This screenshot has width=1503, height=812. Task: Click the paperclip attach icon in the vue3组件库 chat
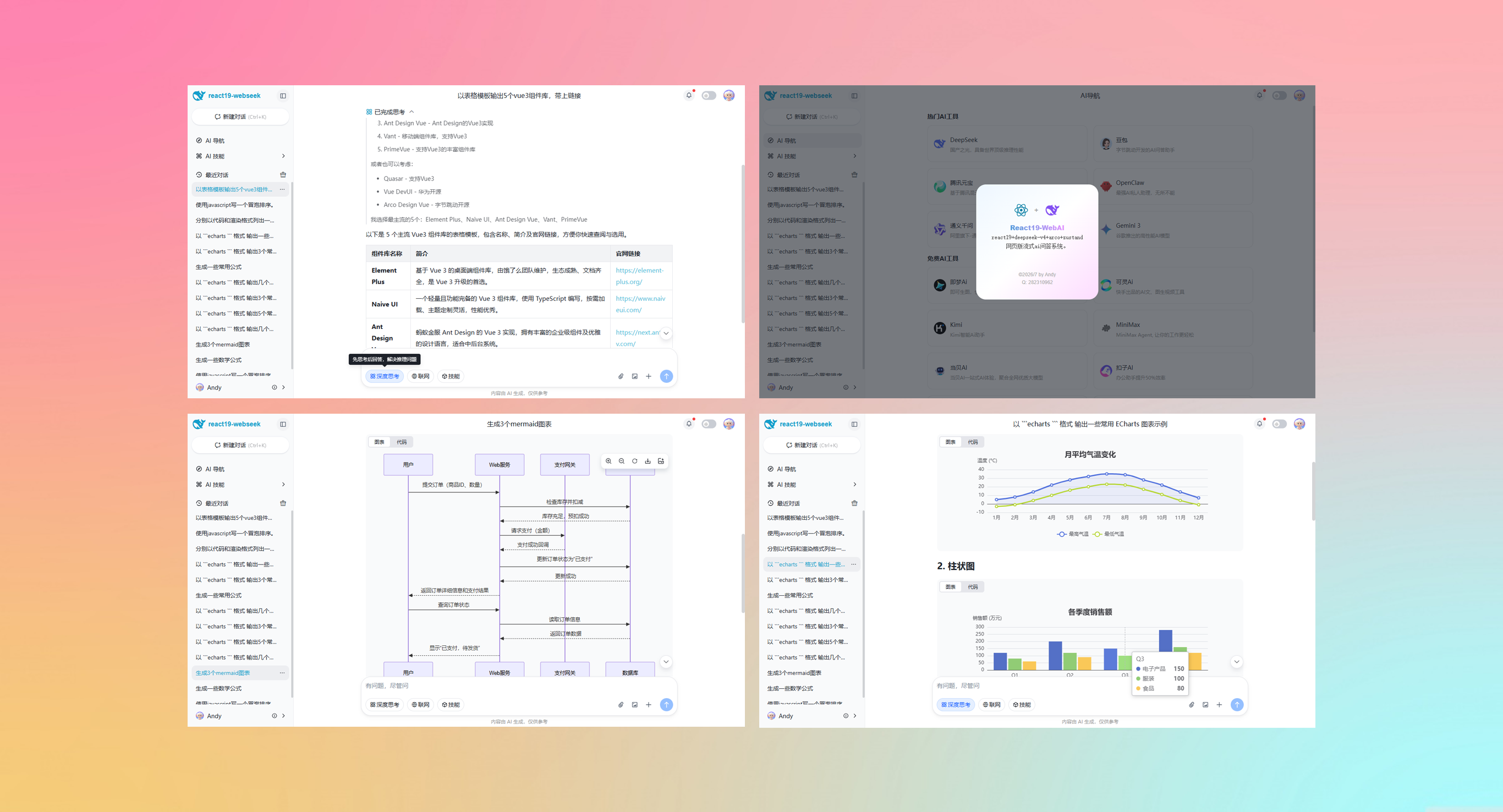point(621,376)
